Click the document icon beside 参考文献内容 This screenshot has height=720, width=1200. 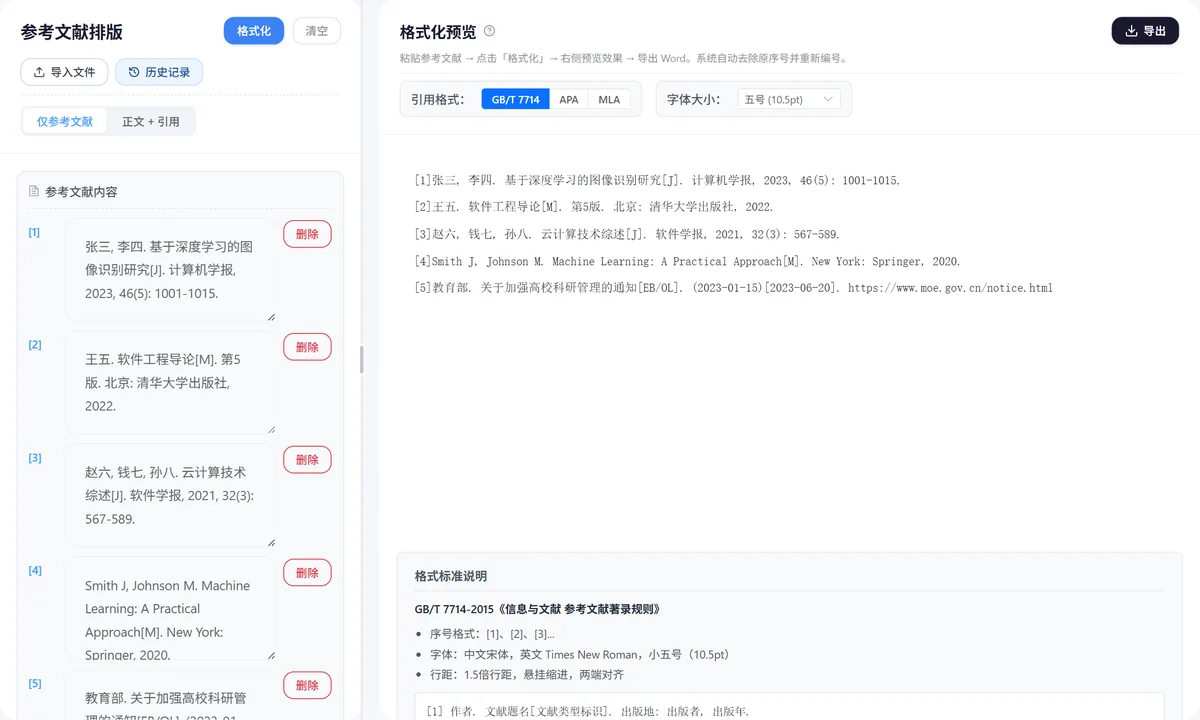[x=34, y=191]
